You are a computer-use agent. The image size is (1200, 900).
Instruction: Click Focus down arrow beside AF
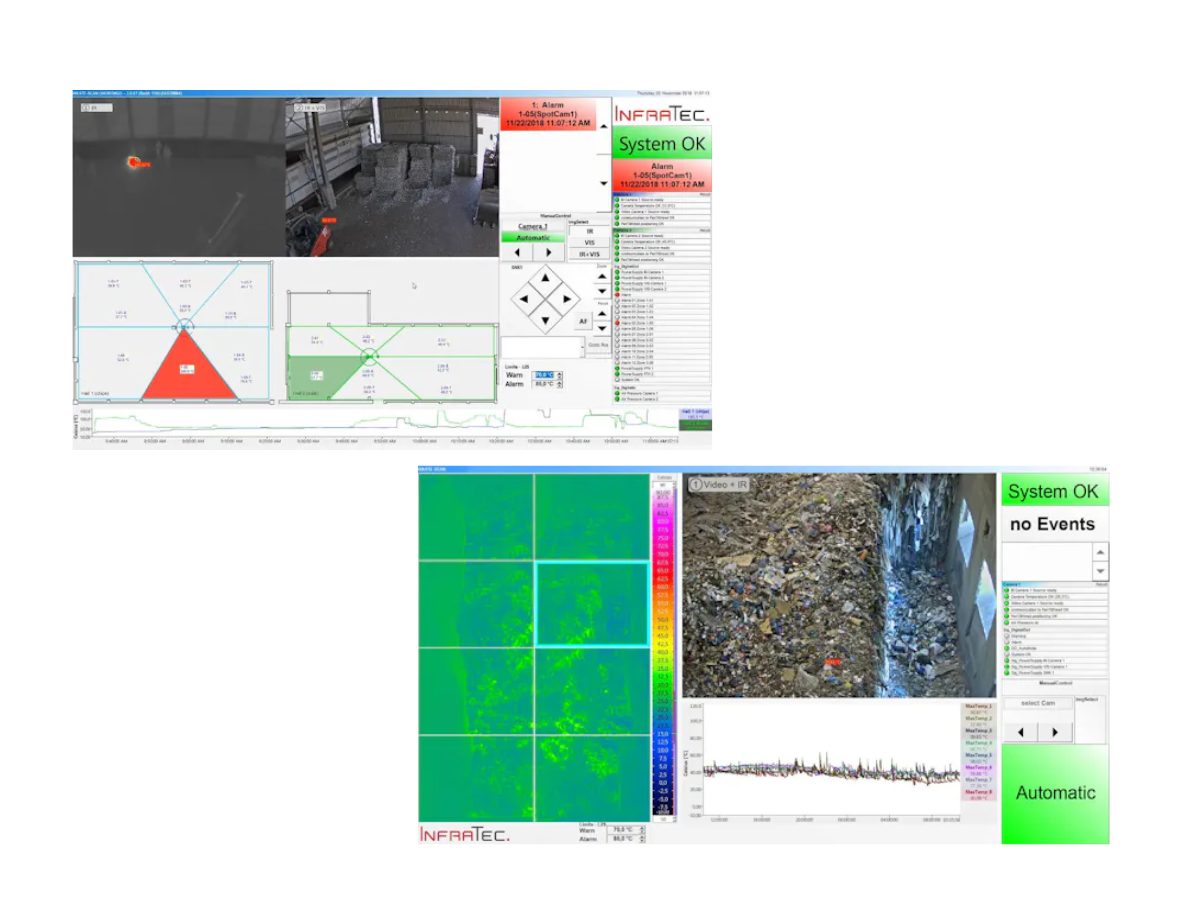(602, 328)
